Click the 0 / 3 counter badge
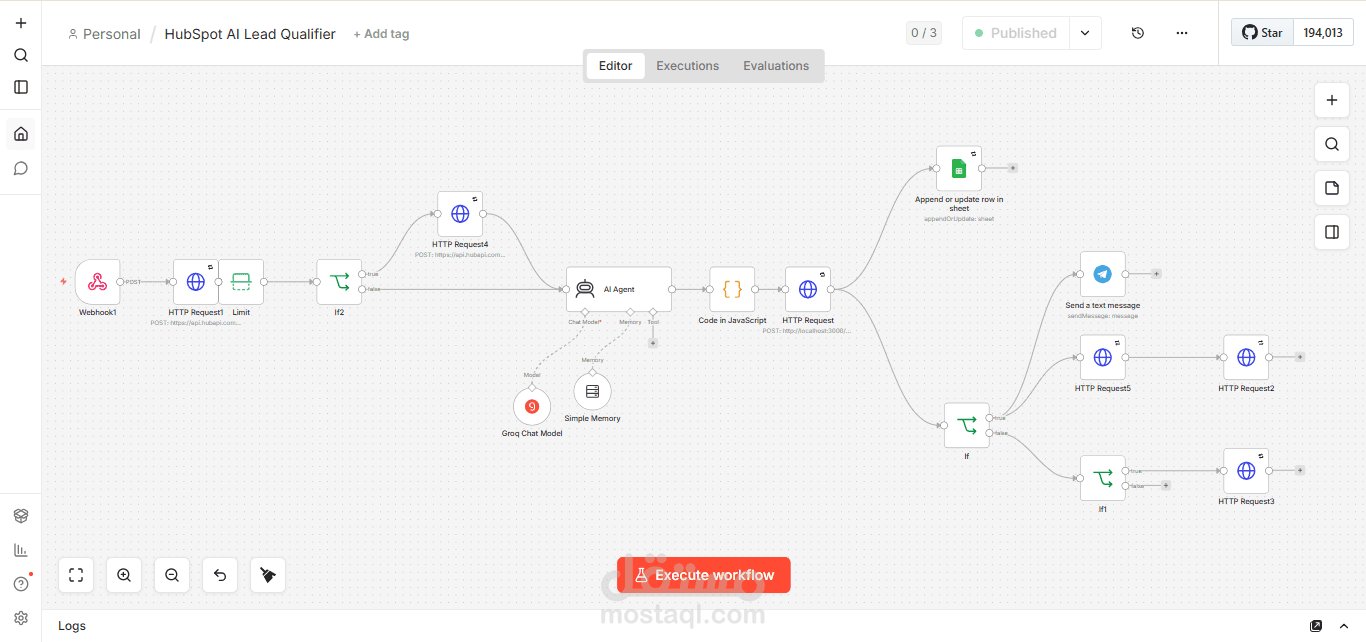Viewport: 1366px width, 642px height. [x=924, y=33]
